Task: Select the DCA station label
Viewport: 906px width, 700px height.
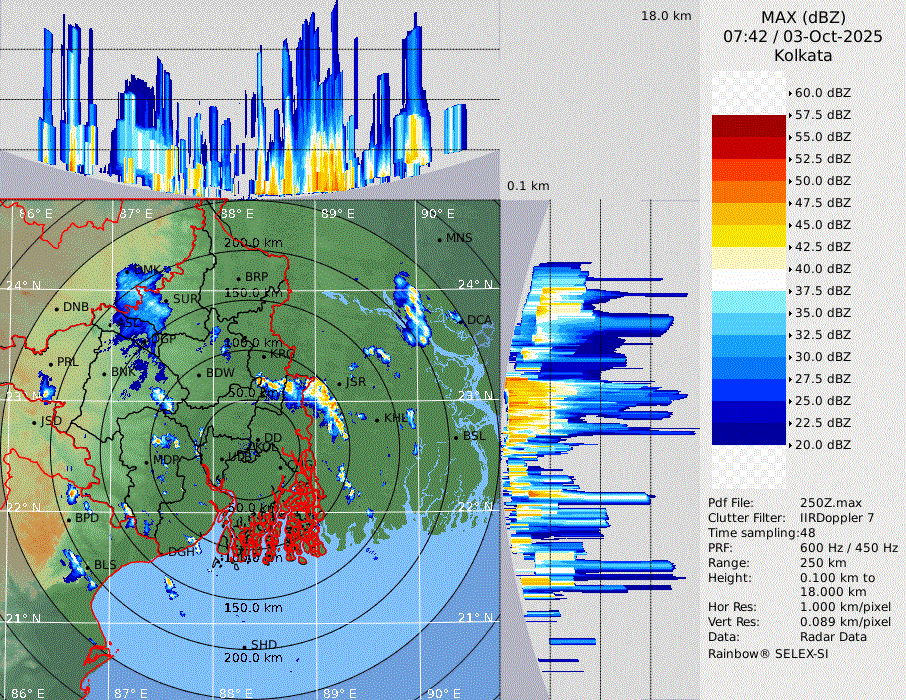Action: pyautogui.click(x=479, y=320)
